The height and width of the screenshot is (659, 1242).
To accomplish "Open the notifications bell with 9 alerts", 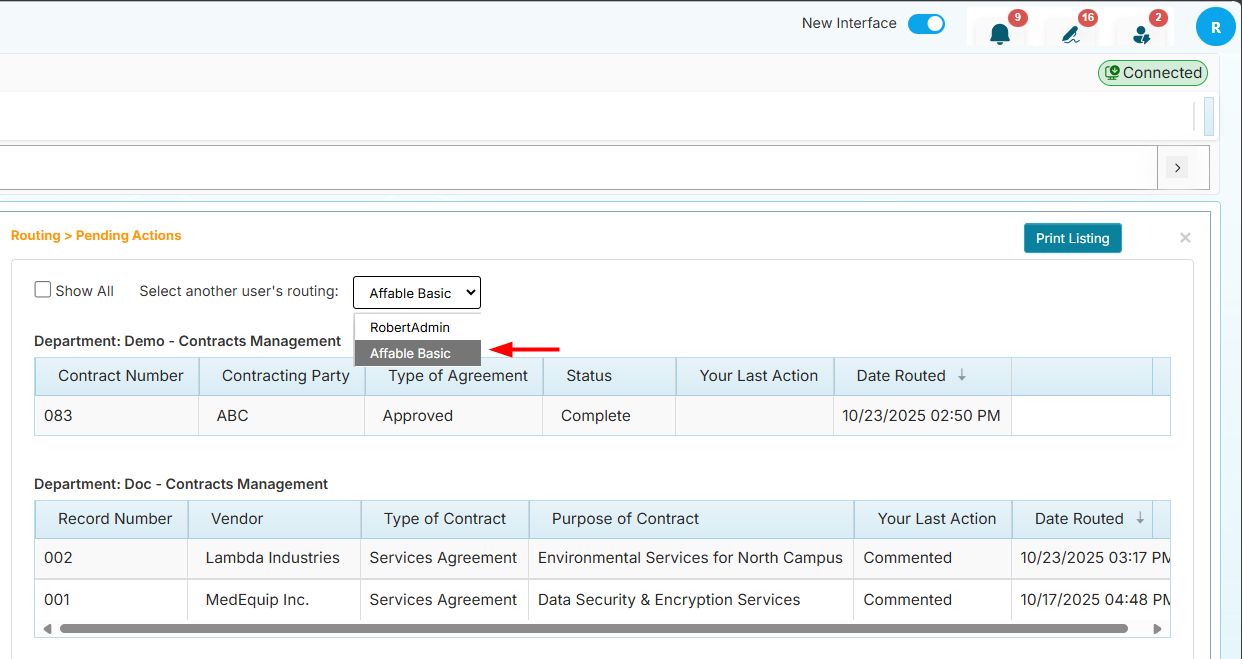I will click(999, 32).
